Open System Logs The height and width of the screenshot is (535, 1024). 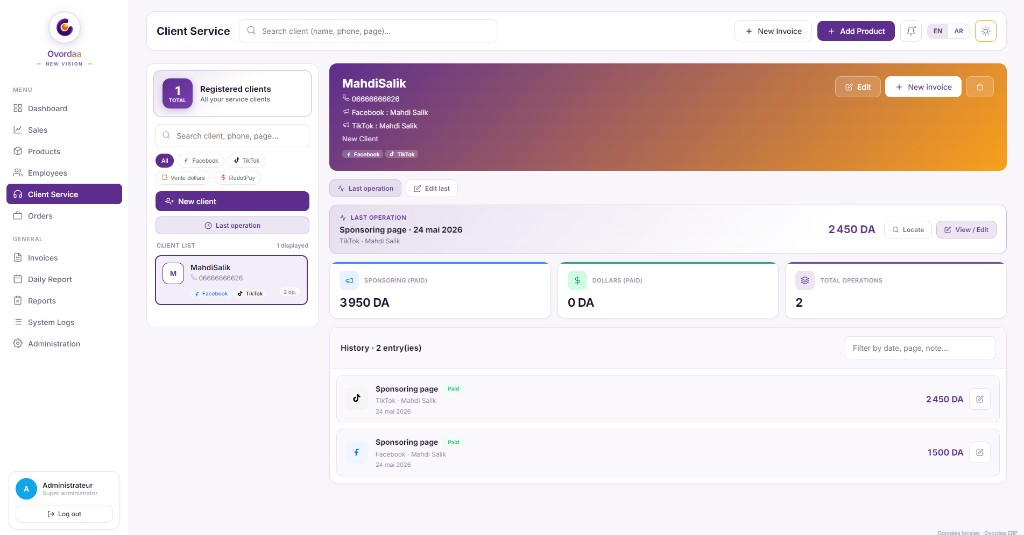[64, 323]
